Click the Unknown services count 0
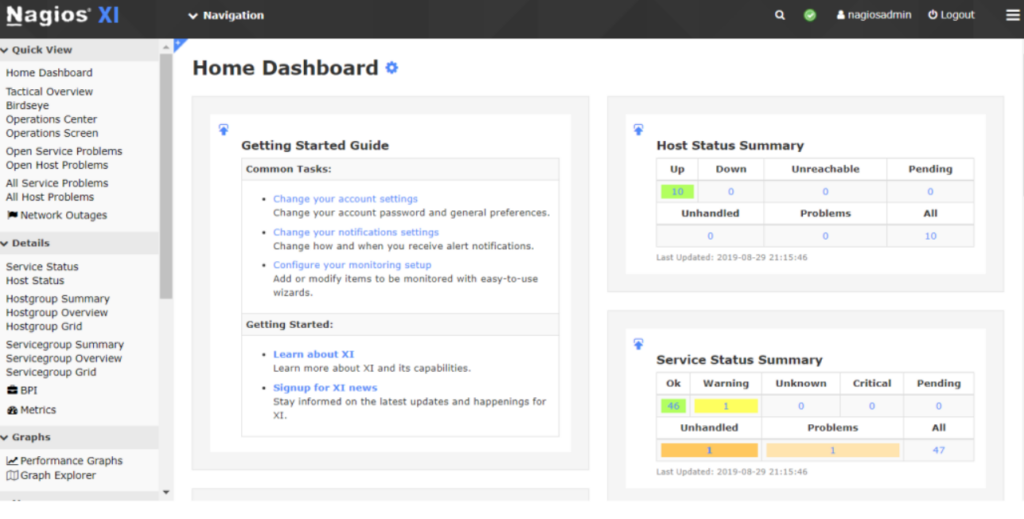 (x=801, y=406)
